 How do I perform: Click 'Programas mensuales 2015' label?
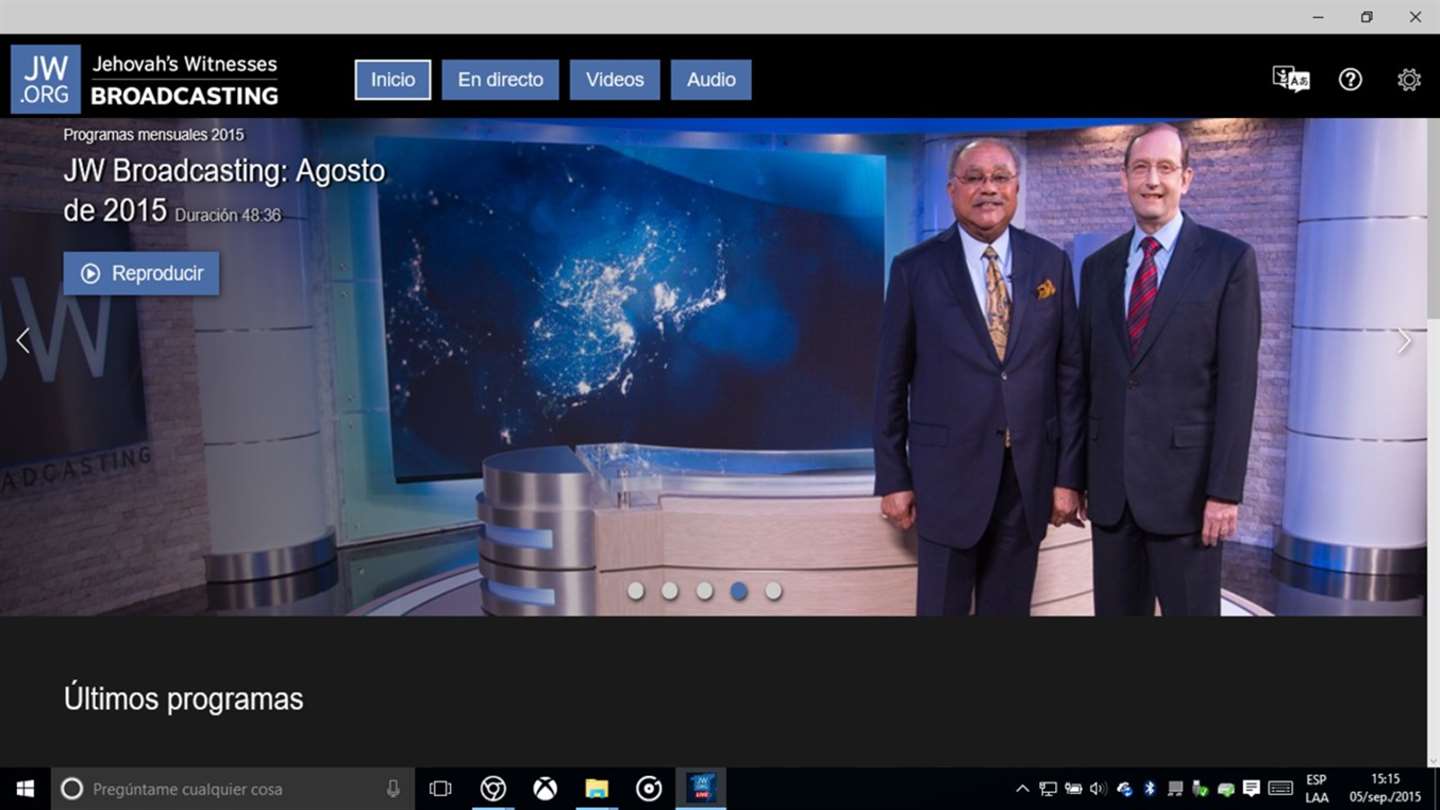153,134
